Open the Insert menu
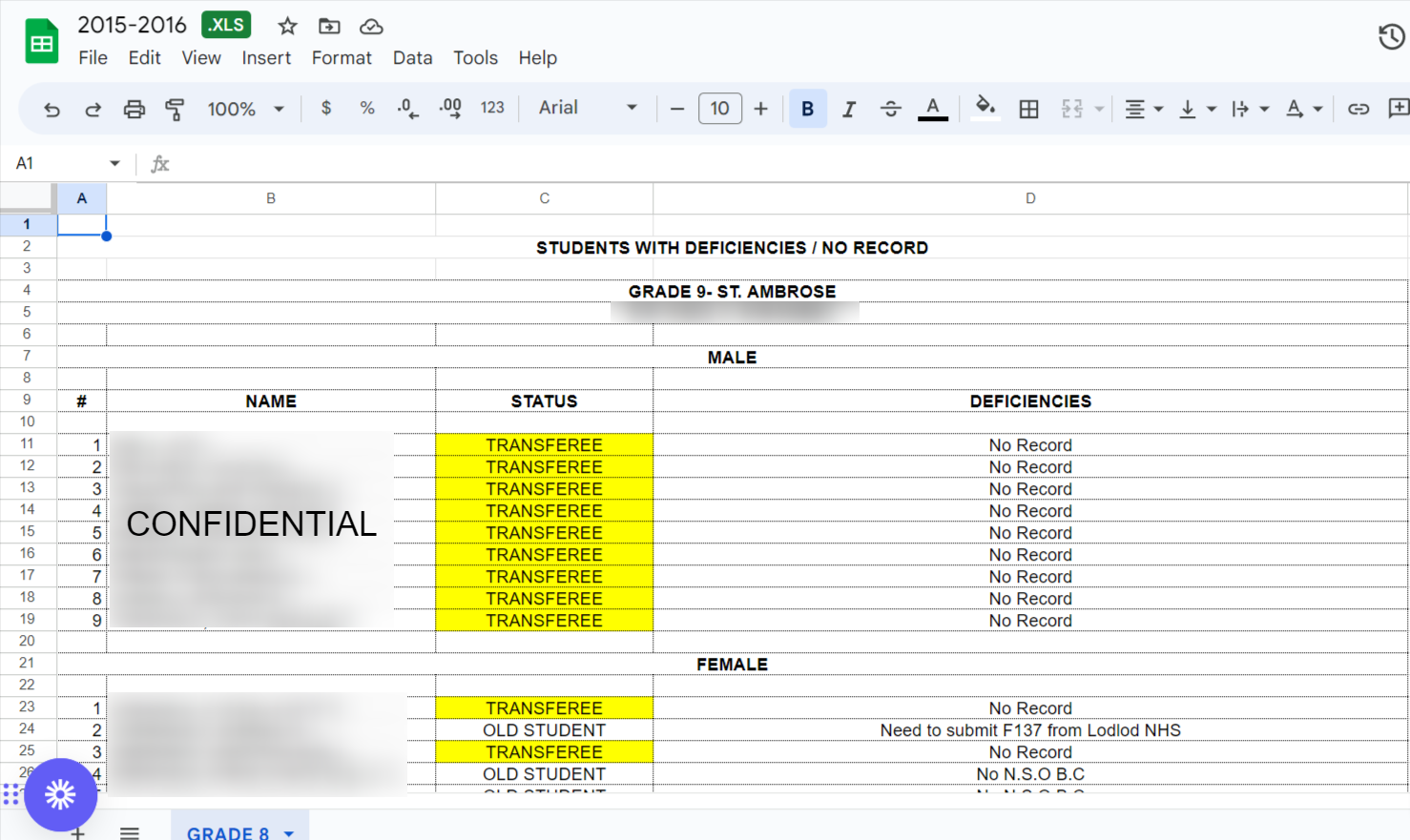Image resolution: width=1410 pixels, height=840 pixels. pos(266,58)
